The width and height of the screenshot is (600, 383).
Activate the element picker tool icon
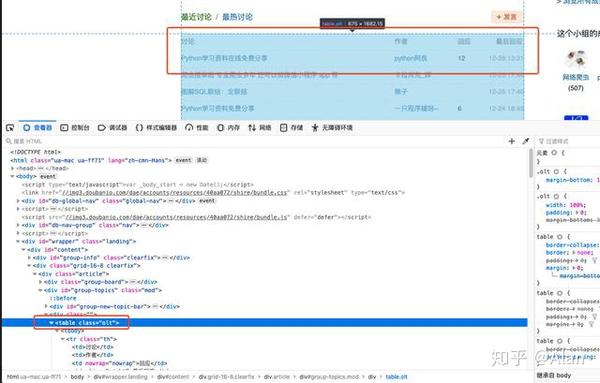click(10, 128)
